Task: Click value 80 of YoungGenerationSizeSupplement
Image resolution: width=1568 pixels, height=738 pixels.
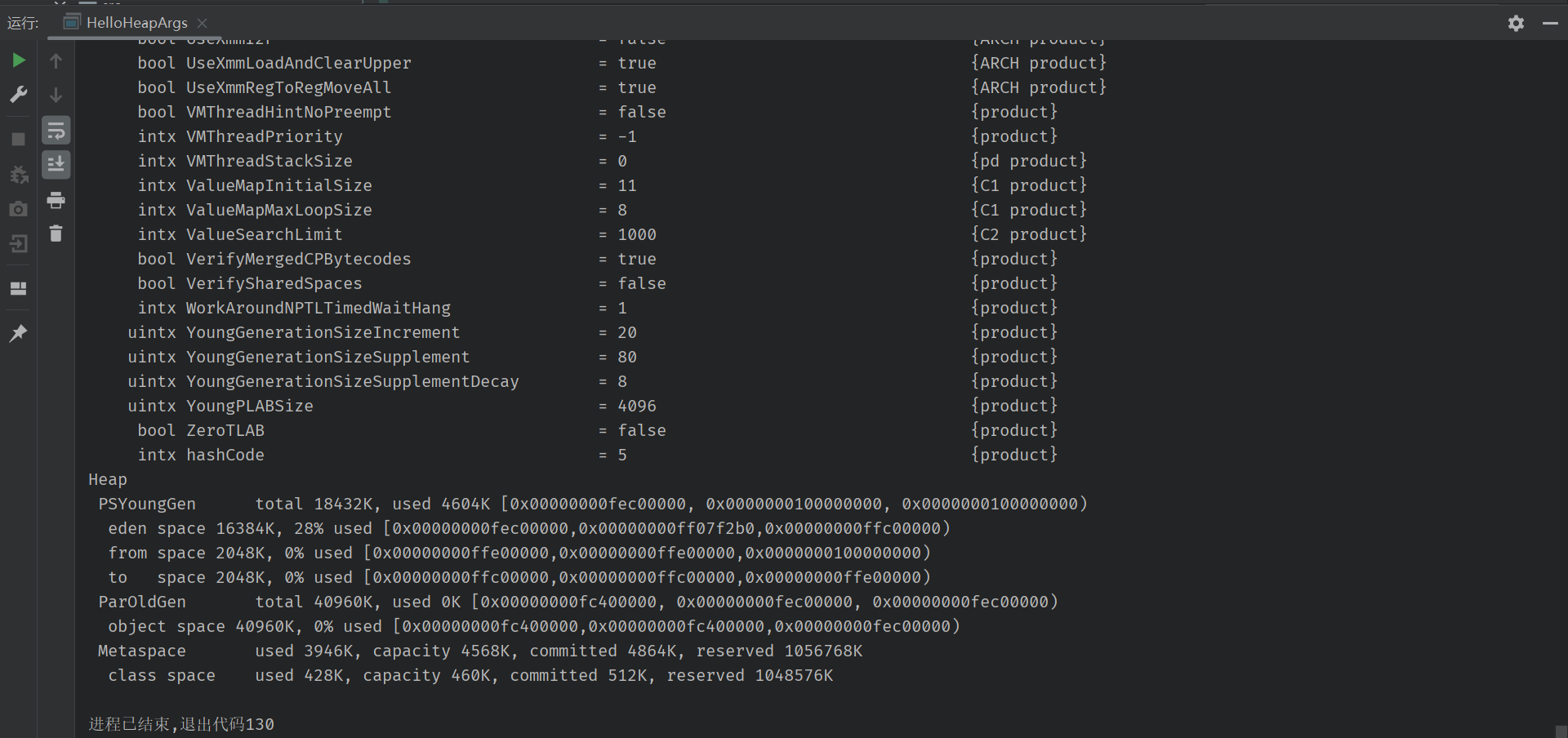Action: (627, 357)
